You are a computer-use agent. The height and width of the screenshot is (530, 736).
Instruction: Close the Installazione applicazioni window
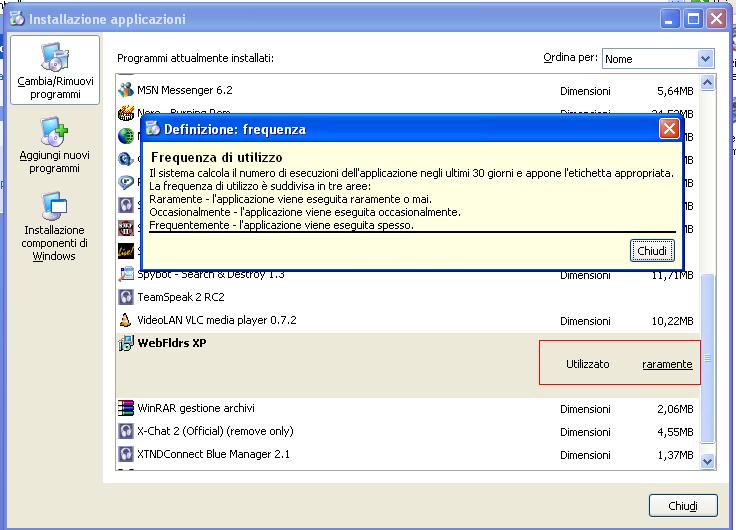[716, 19]
